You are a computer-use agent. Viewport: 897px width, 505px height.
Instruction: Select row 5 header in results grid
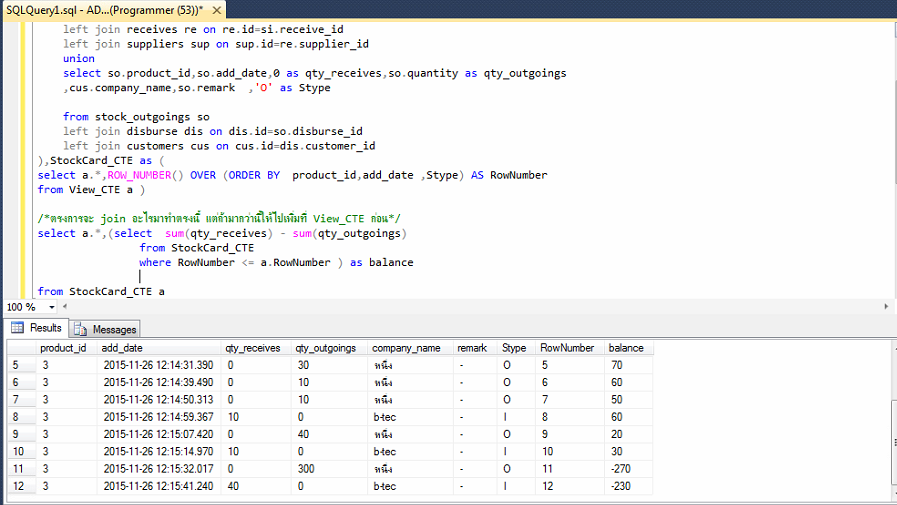tap(20, 365)
